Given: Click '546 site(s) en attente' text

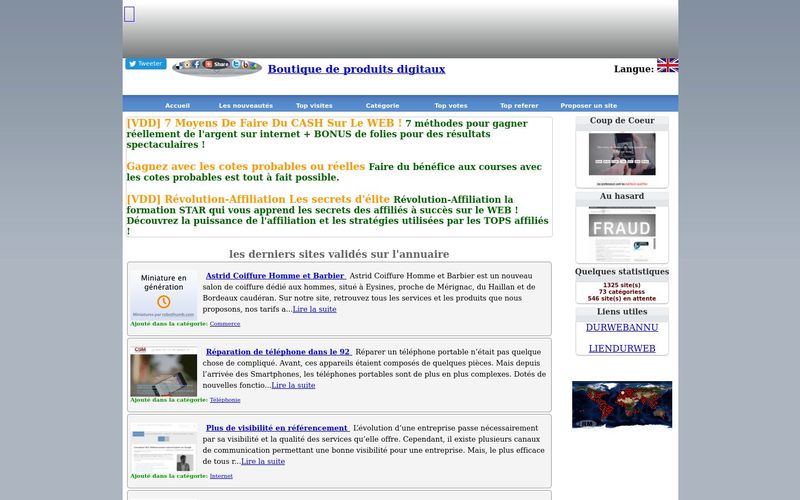Looking at the screenshot, I should [622, 298].
